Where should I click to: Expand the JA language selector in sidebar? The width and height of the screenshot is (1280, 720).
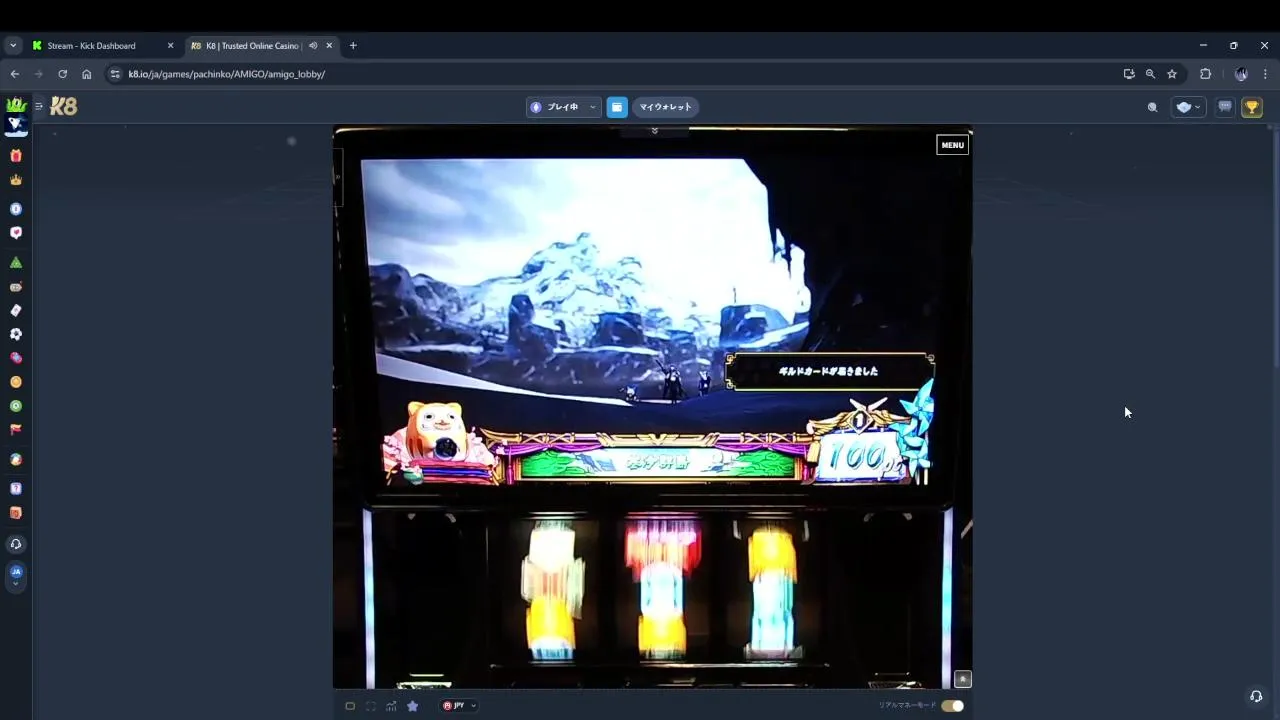point(15,576)
